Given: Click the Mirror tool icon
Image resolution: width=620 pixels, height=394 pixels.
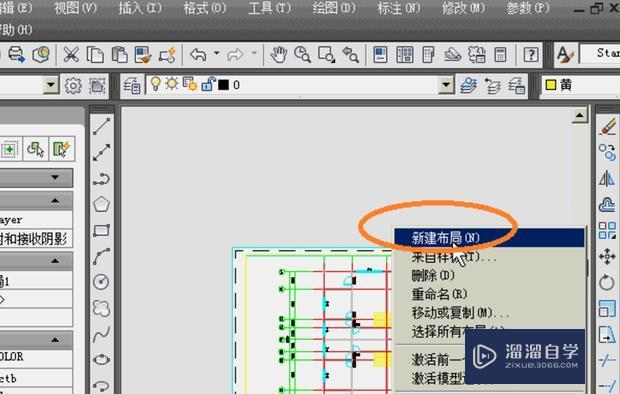Looking at the screenshot, I should [x=607, y=179].
